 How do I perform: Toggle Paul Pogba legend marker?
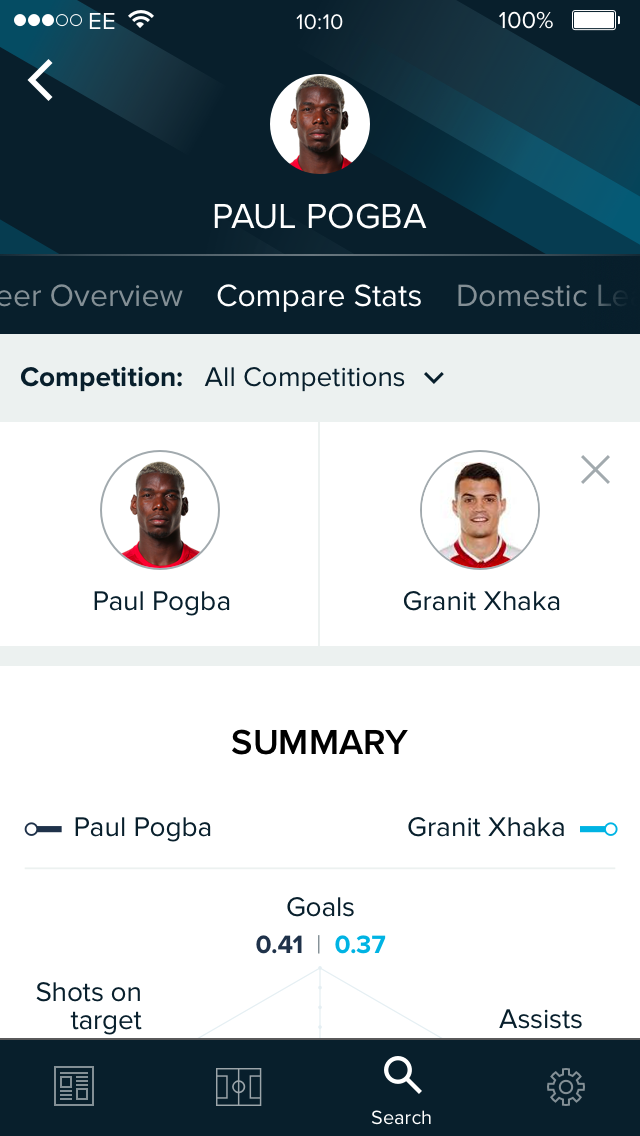click(x=43, y=829)
